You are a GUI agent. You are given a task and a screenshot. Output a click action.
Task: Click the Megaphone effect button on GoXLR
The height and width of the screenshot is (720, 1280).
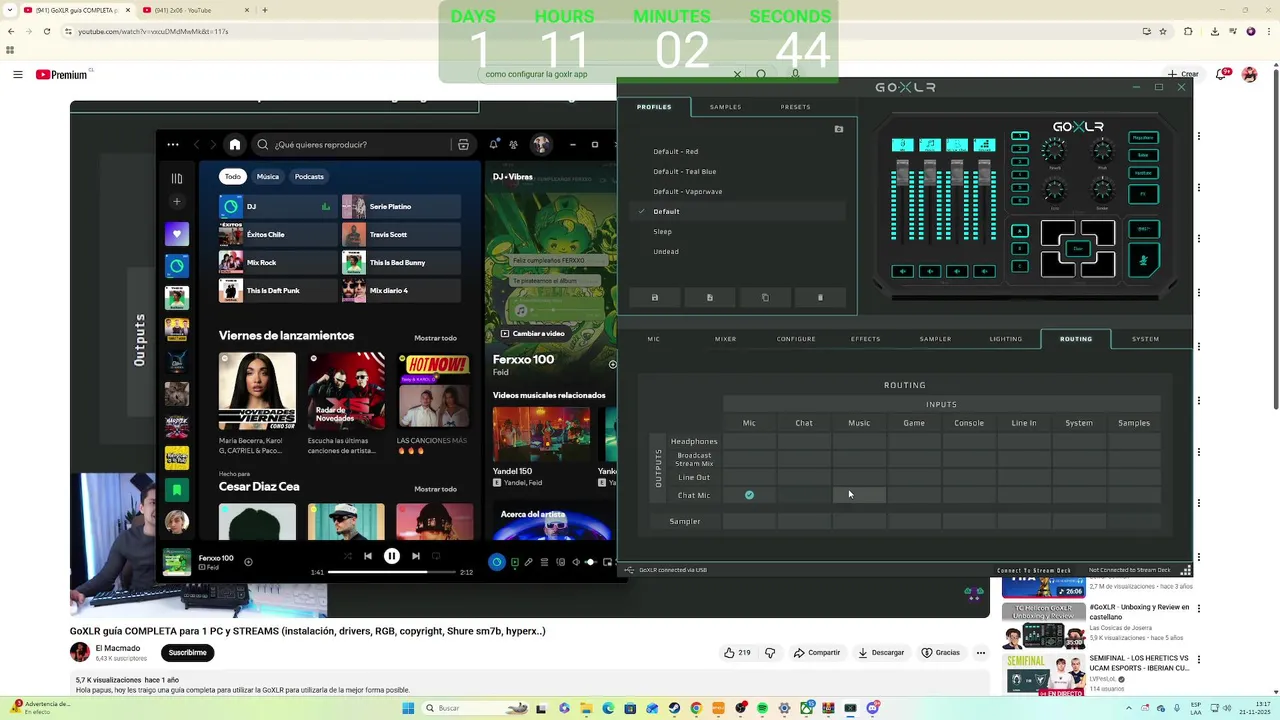pos(1144,138)
